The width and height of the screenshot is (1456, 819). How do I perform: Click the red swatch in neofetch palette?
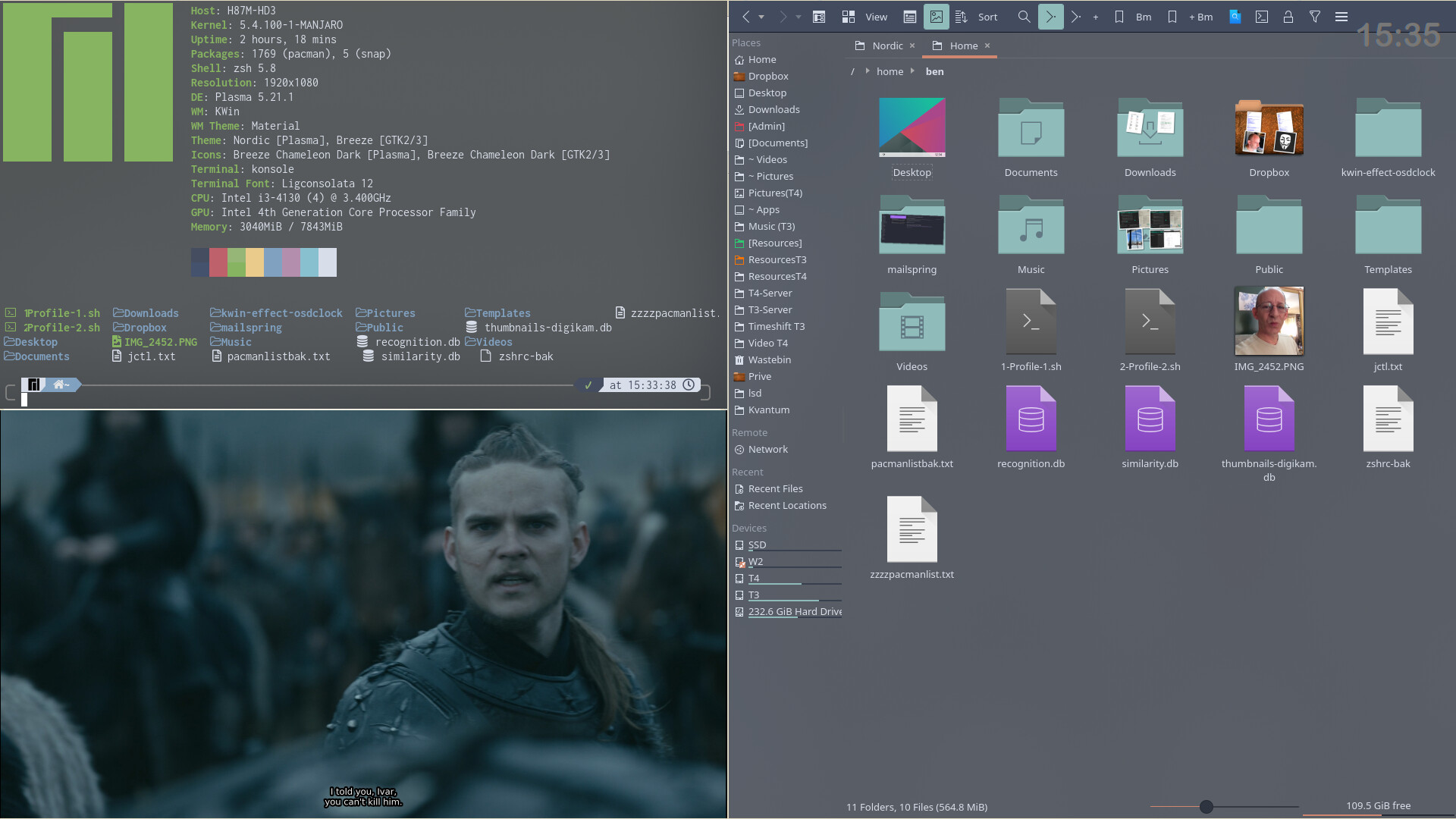(x=218, y=262)
